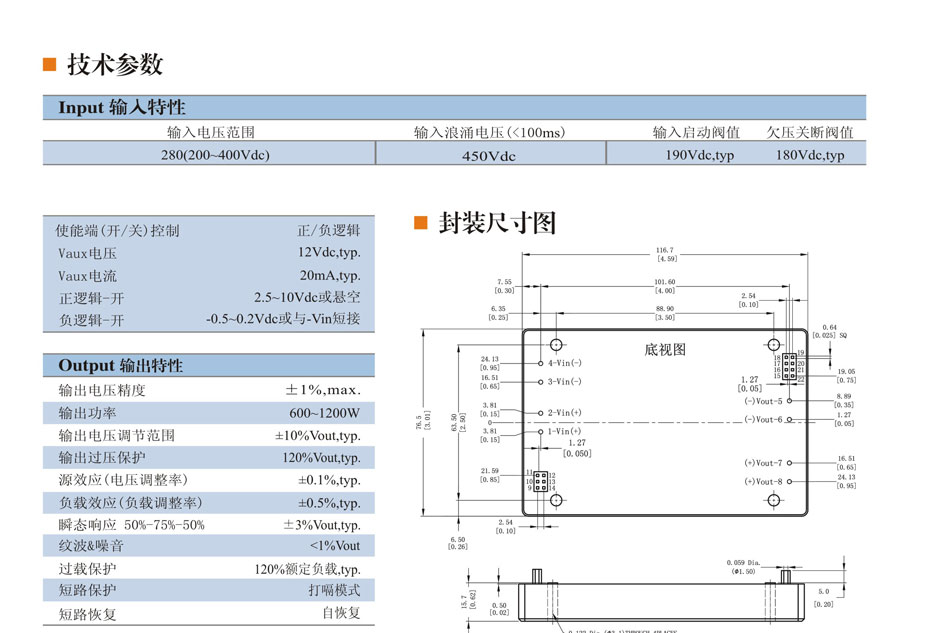Click the 底视图 label in the drawing
This screenshot has height=633, width=940.
click(665, 349)
